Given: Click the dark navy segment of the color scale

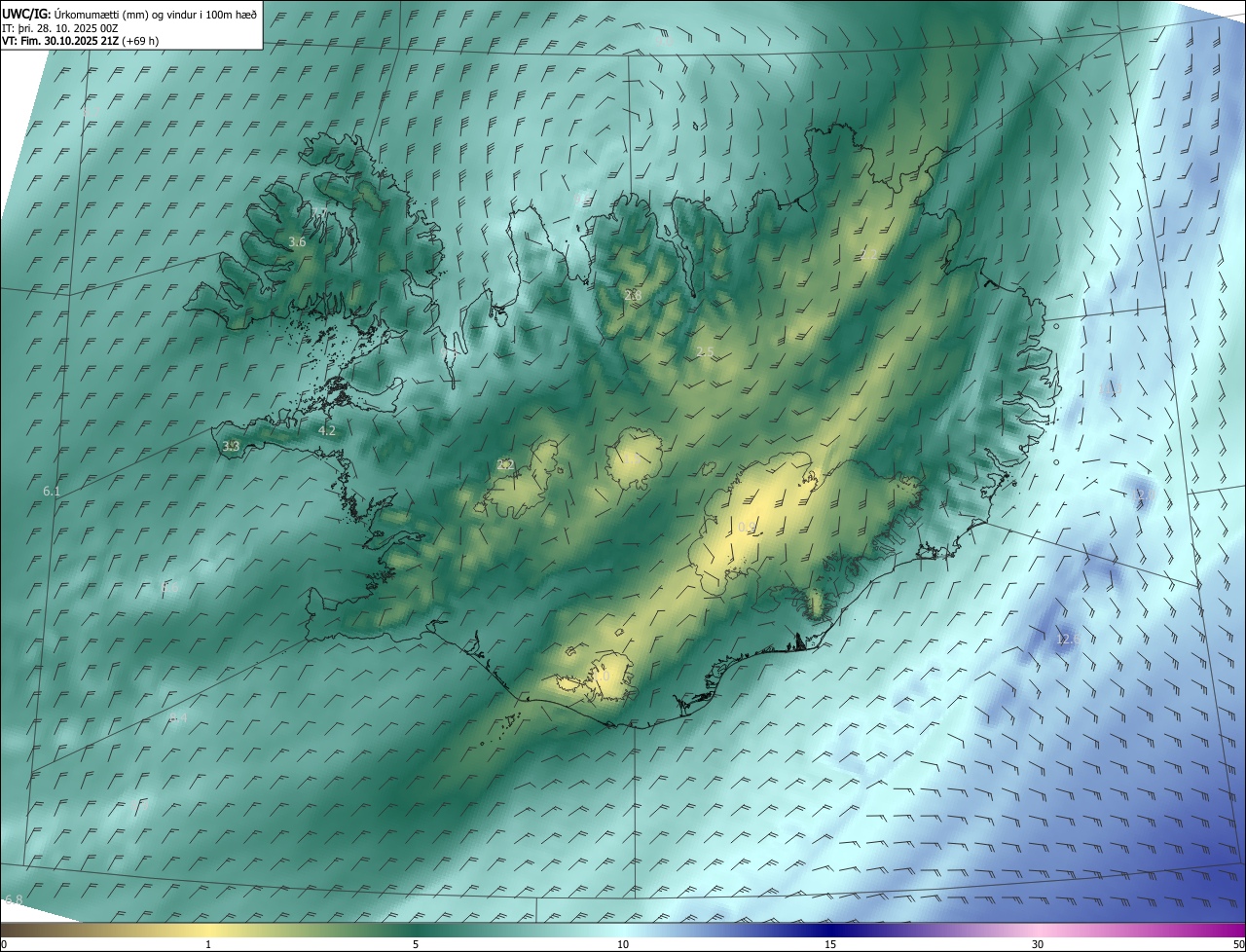Looking at the screenshot, I should (830, 930).
